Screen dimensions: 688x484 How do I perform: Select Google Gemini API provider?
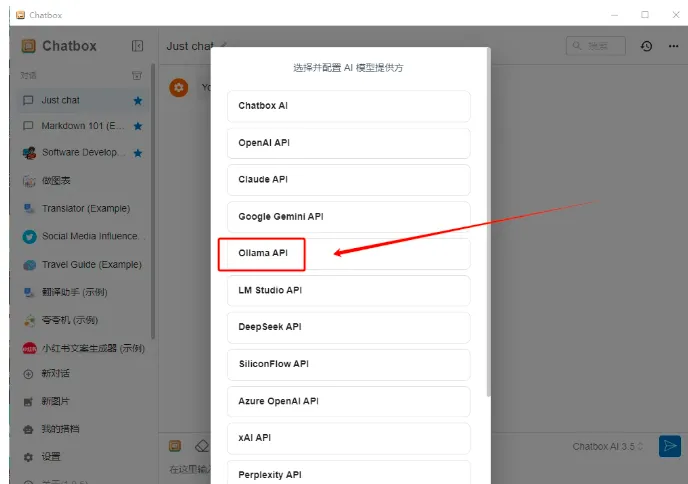(x=348, y=217)
